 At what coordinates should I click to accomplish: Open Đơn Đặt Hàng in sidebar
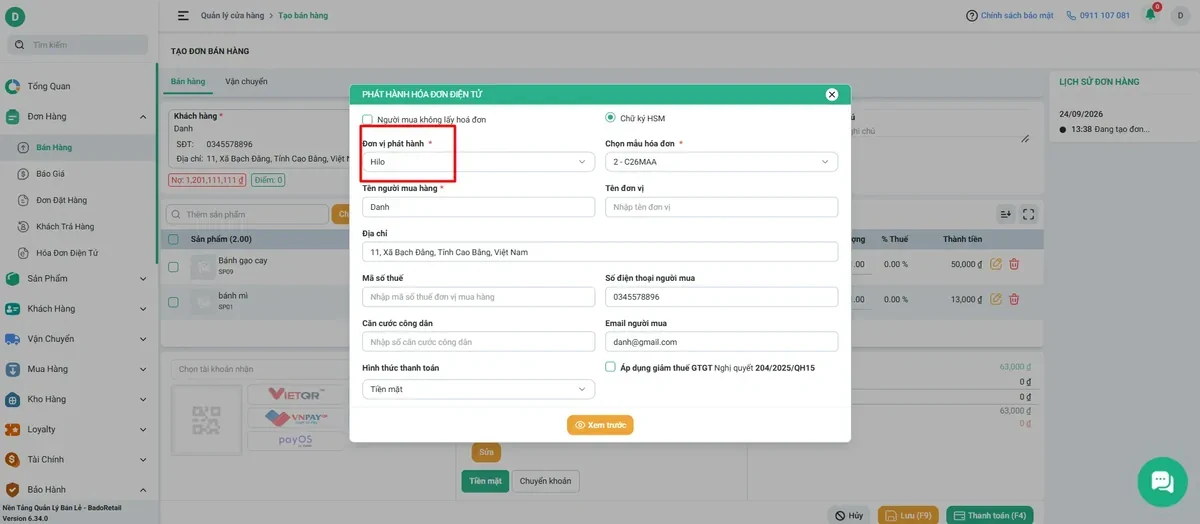[78, 200]
